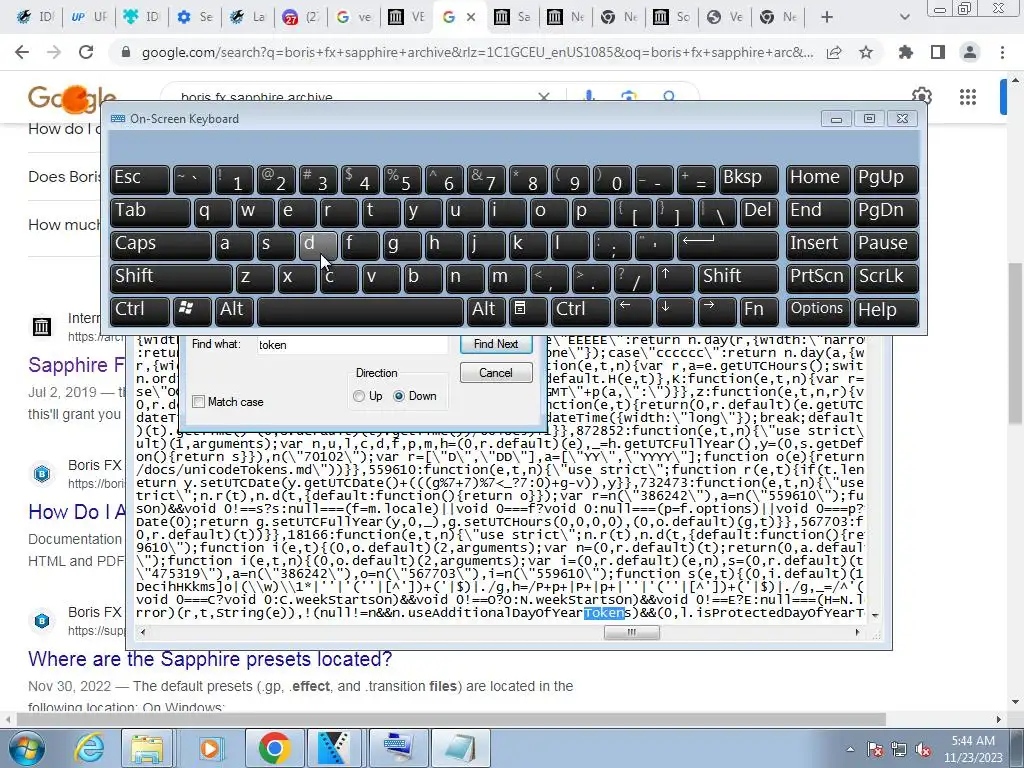This screenshot has width=1024, height=768.
Task: Click the Chrome vertical scrollbar thumb
Action: [1015, 342]
